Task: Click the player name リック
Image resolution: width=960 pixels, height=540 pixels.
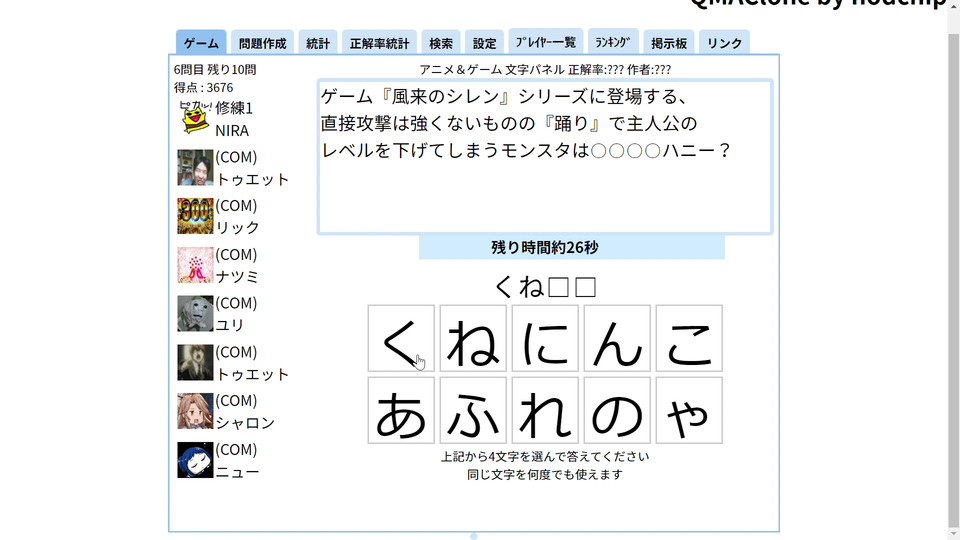Action: [238, 228]
